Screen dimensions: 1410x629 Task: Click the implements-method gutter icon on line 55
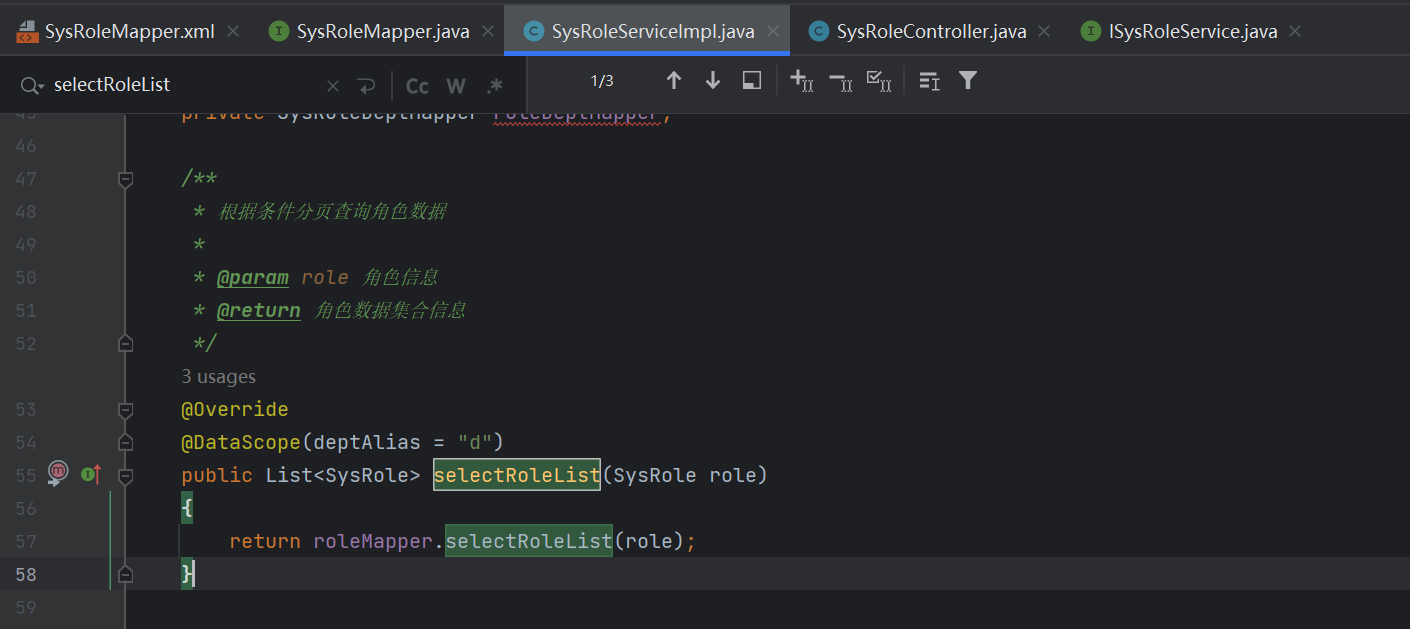click(x=91, y=475)
